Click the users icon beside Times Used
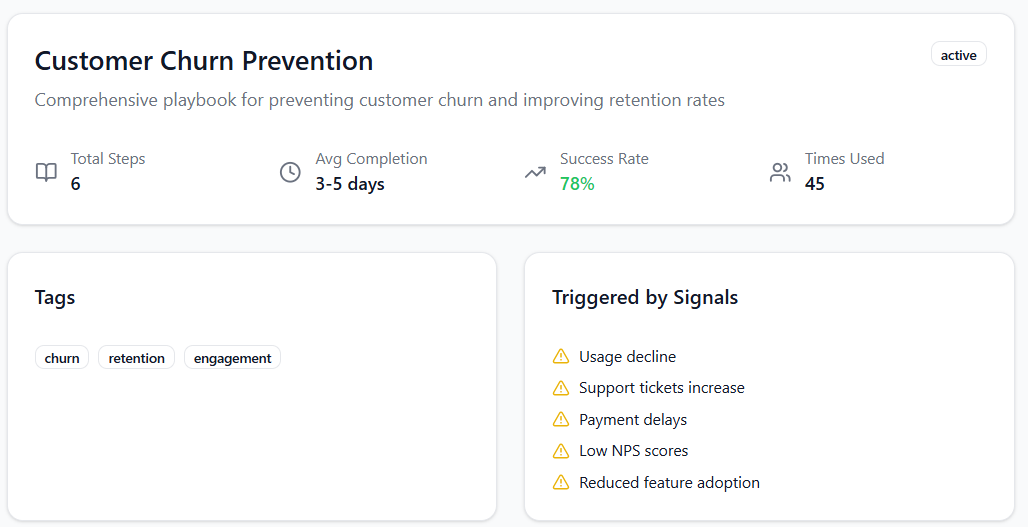The image size is (1028, 527). [780, 172]
